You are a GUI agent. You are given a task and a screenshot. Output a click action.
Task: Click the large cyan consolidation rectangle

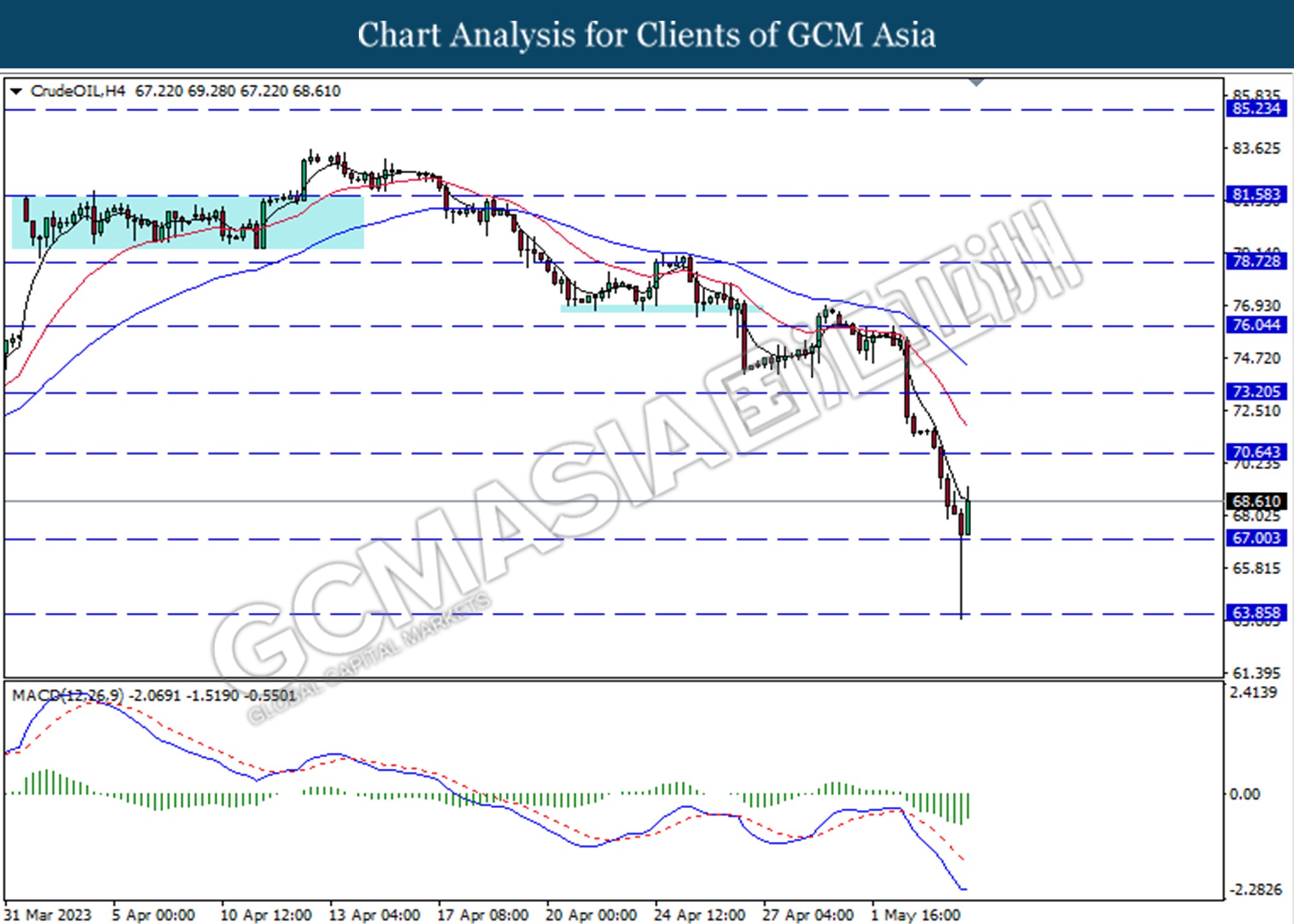[x=188, y=223]
